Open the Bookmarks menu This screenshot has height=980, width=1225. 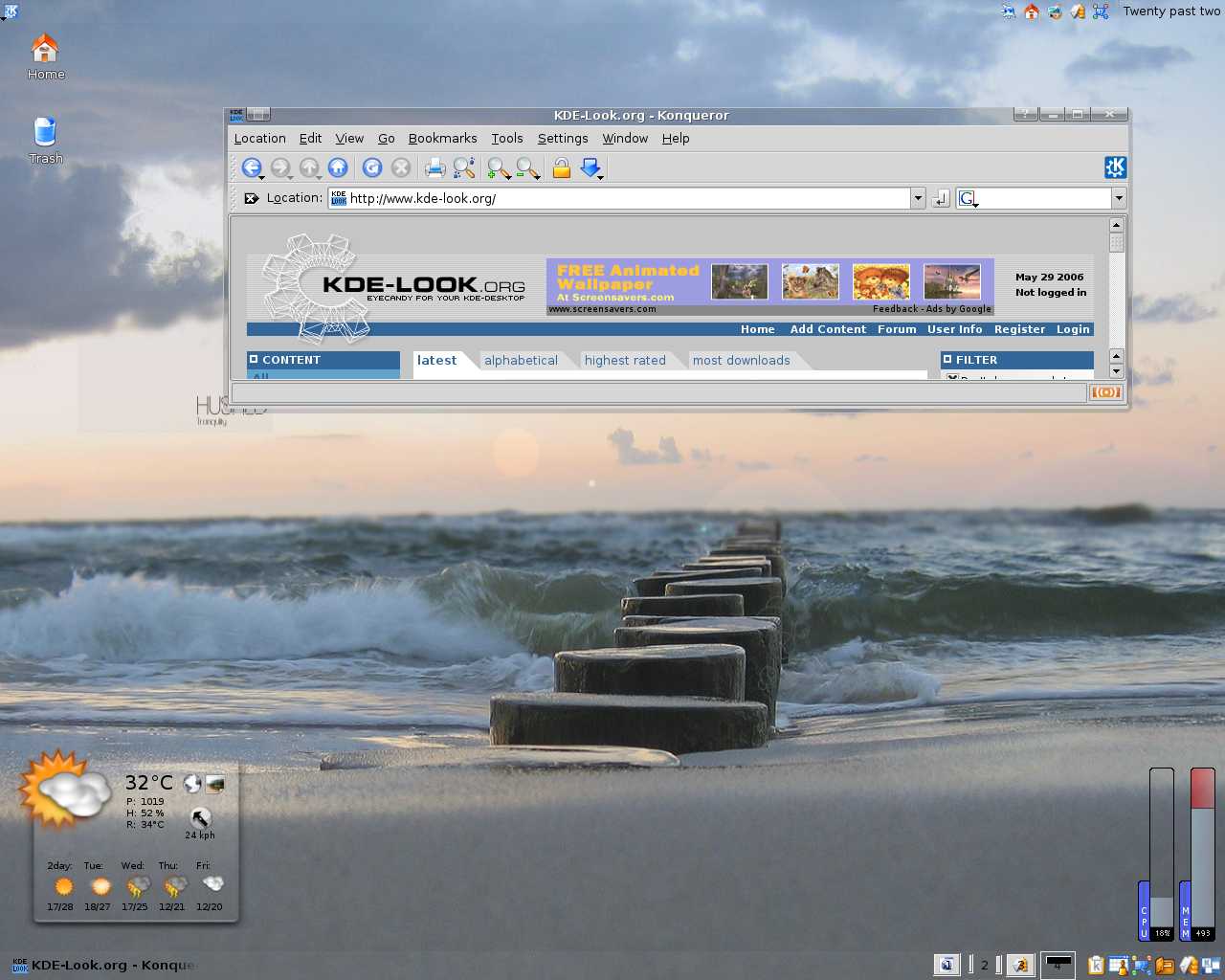click(x=442, y=139)
